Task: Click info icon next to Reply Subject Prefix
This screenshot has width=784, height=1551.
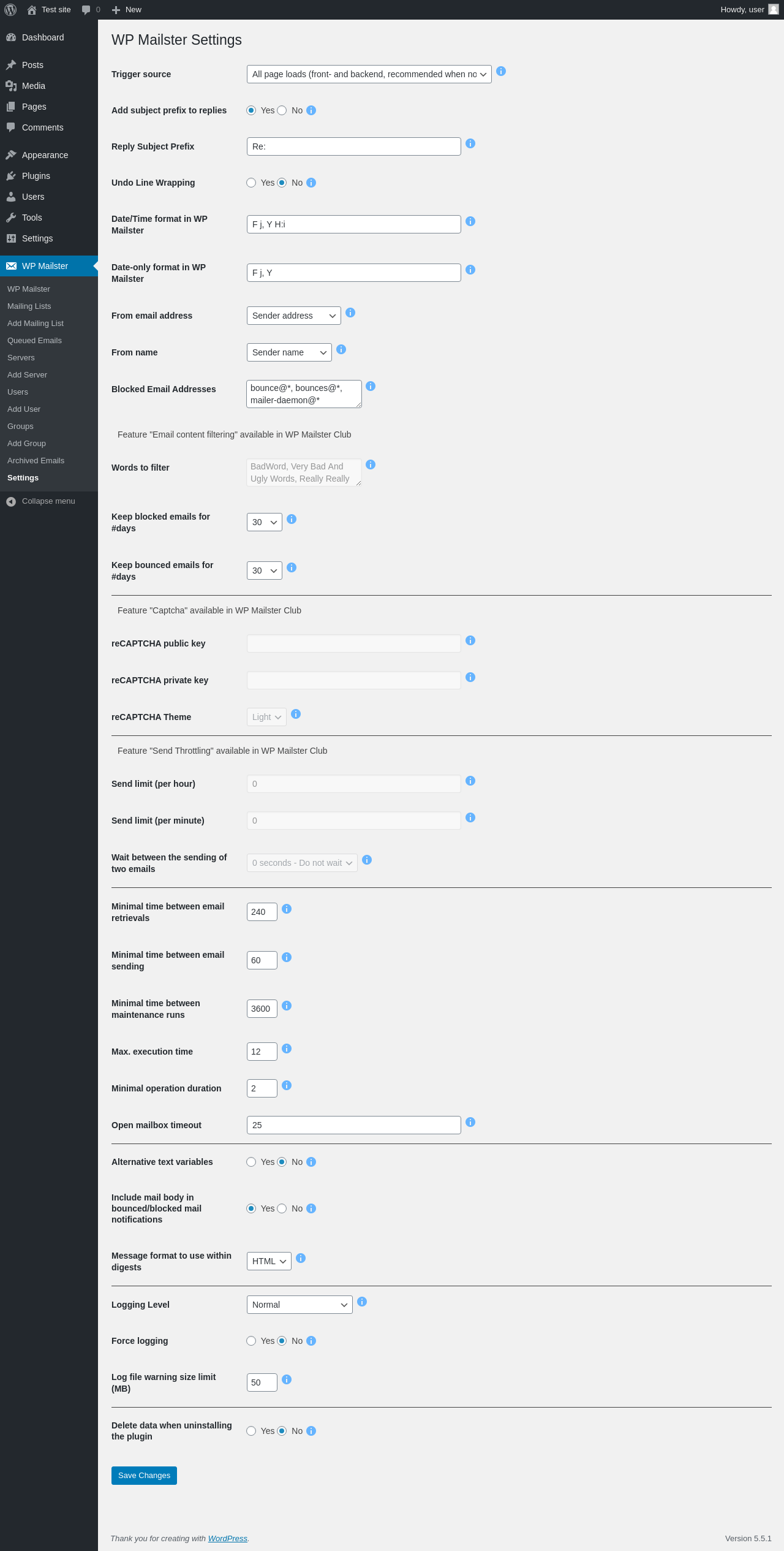Action: [x=470, y=143]
